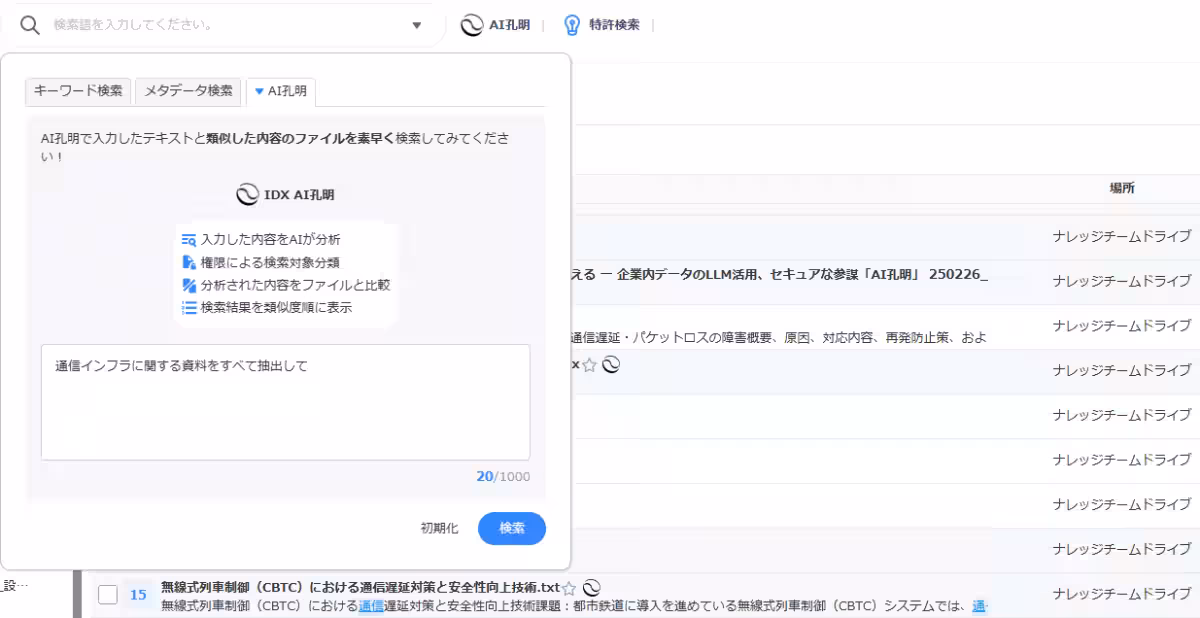
Task: Open the magnifier search field options
Action: coord(29,24)
